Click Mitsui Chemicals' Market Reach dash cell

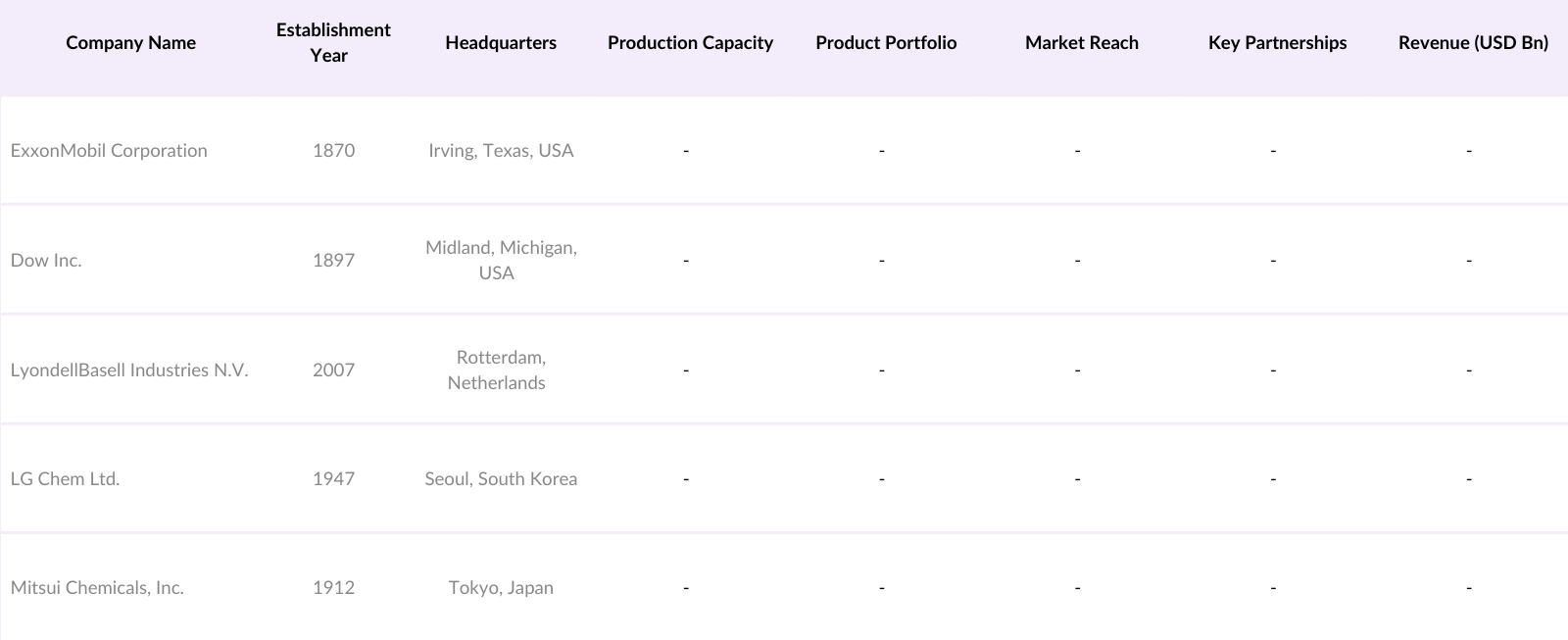click(1077, 588)
